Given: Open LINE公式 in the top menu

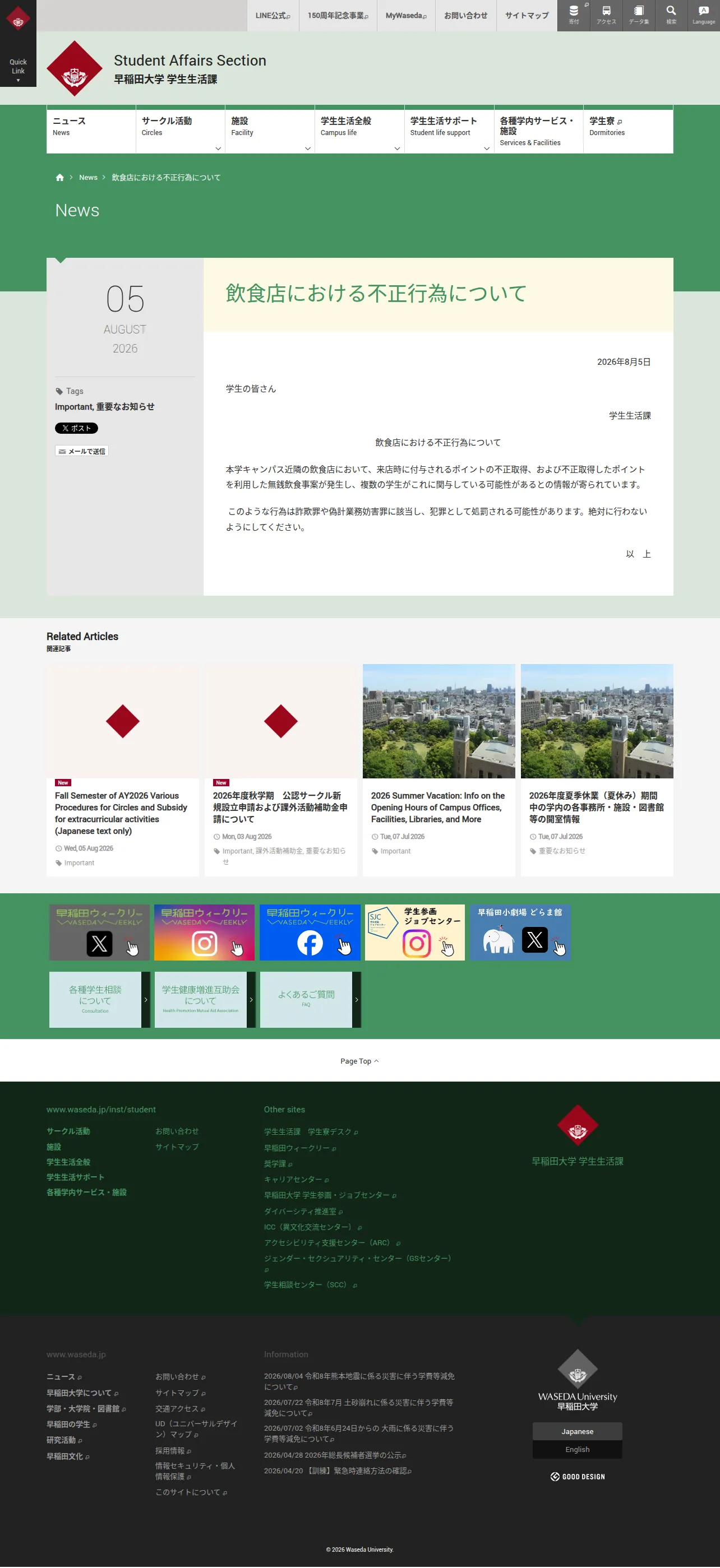Looking at the screenshot, I should (x=273, y=15).
